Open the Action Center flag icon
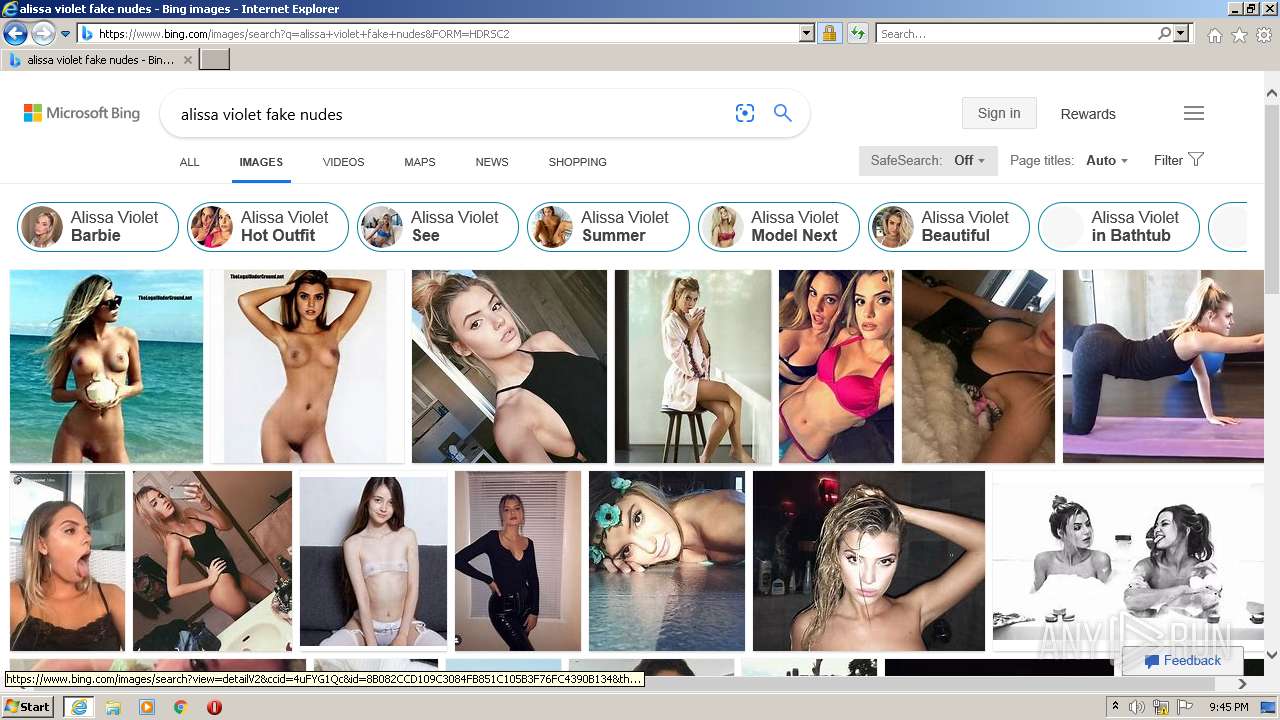1280x720 pixels. point(1185,707)
